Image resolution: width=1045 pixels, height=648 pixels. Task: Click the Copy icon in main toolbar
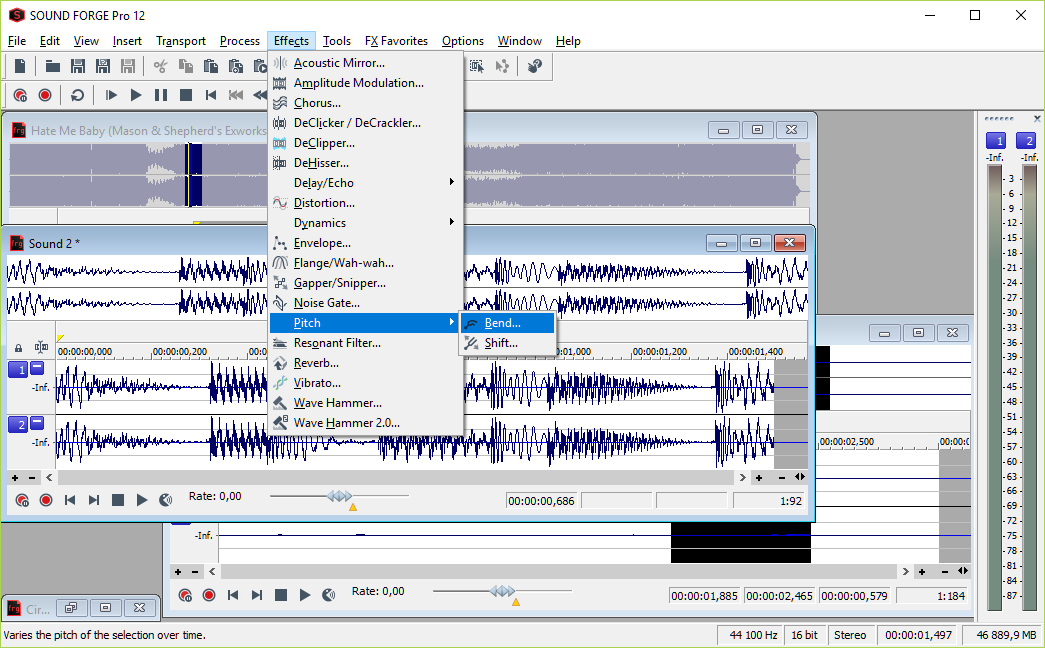click(x=186, y=66)
